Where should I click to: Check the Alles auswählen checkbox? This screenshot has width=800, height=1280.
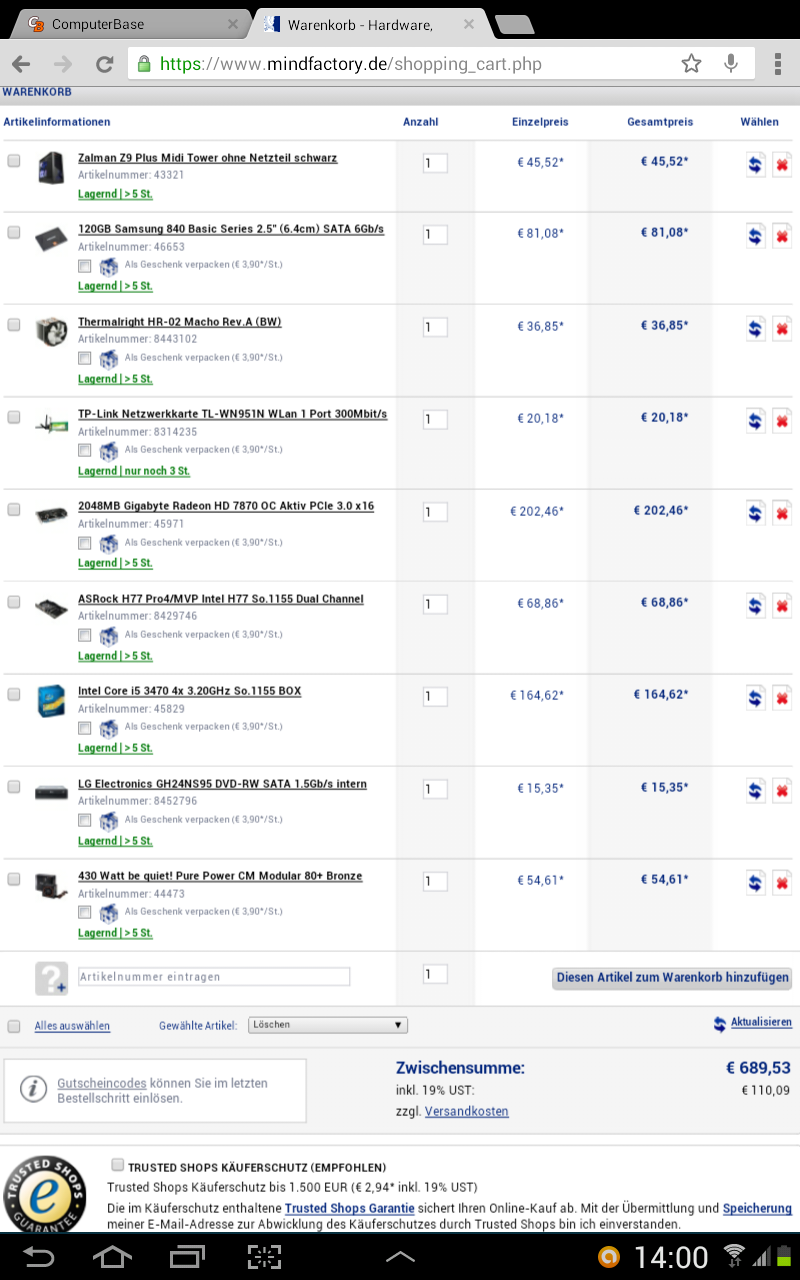[14, 1026]
